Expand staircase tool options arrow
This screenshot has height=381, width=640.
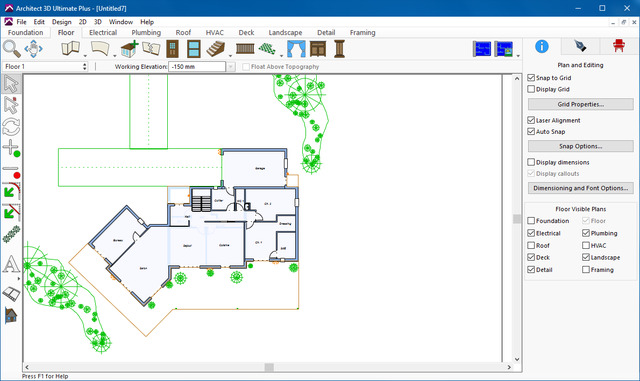[x=230, y=56]
